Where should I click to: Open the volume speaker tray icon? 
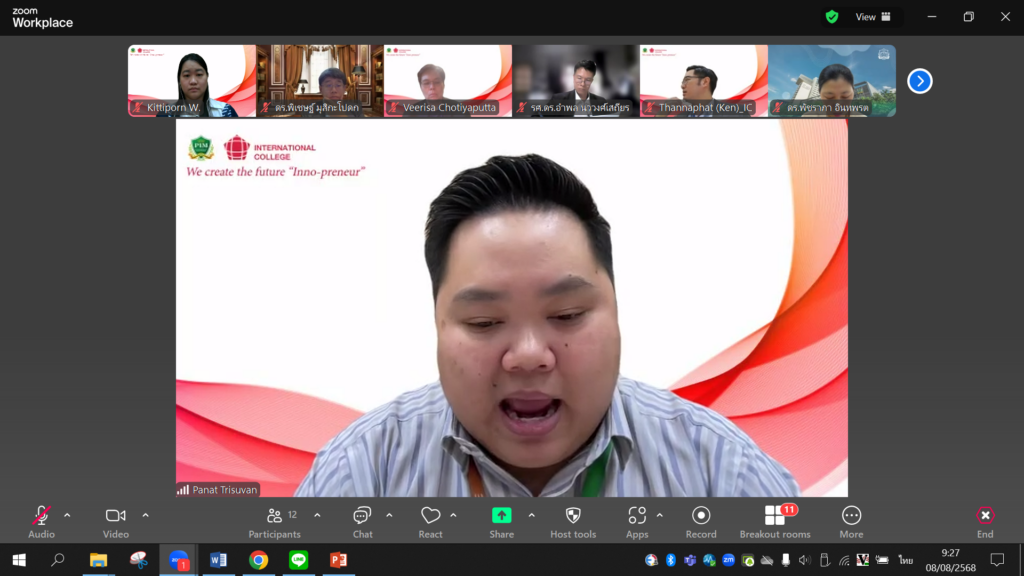805,560
